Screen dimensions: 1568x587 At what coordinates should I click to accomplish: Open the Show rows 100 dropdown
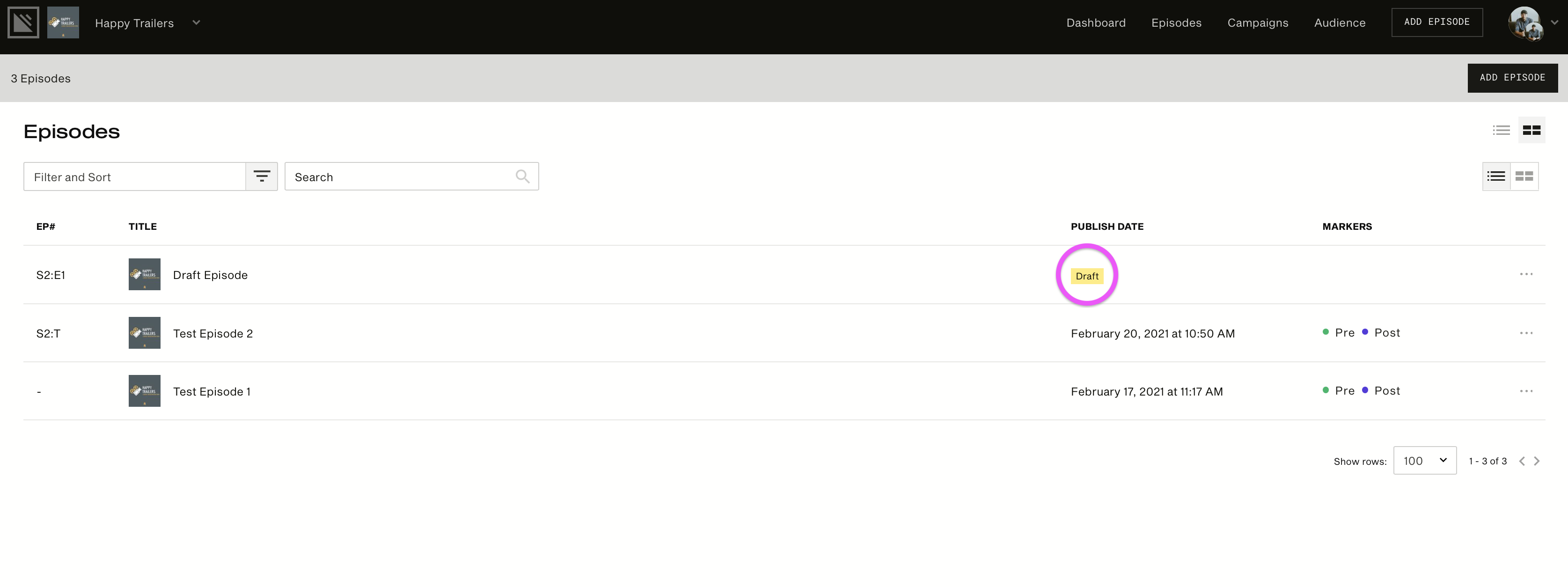(x=1424, y=460)
